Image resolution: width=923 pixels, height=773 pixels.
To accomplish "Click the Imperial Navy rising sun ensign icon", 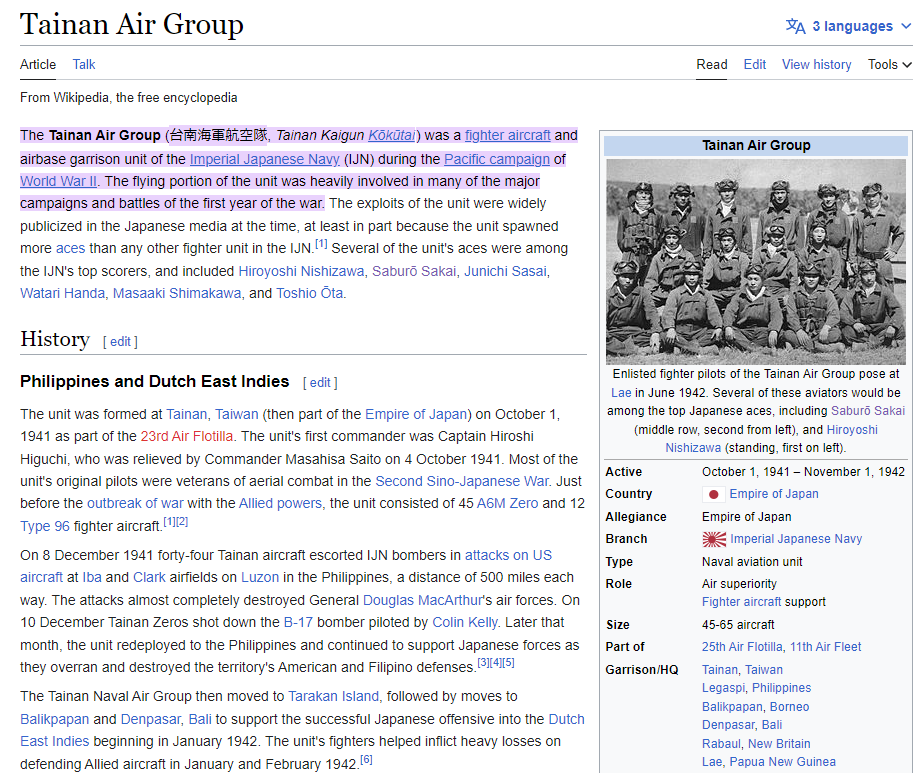I will [713, 539].
